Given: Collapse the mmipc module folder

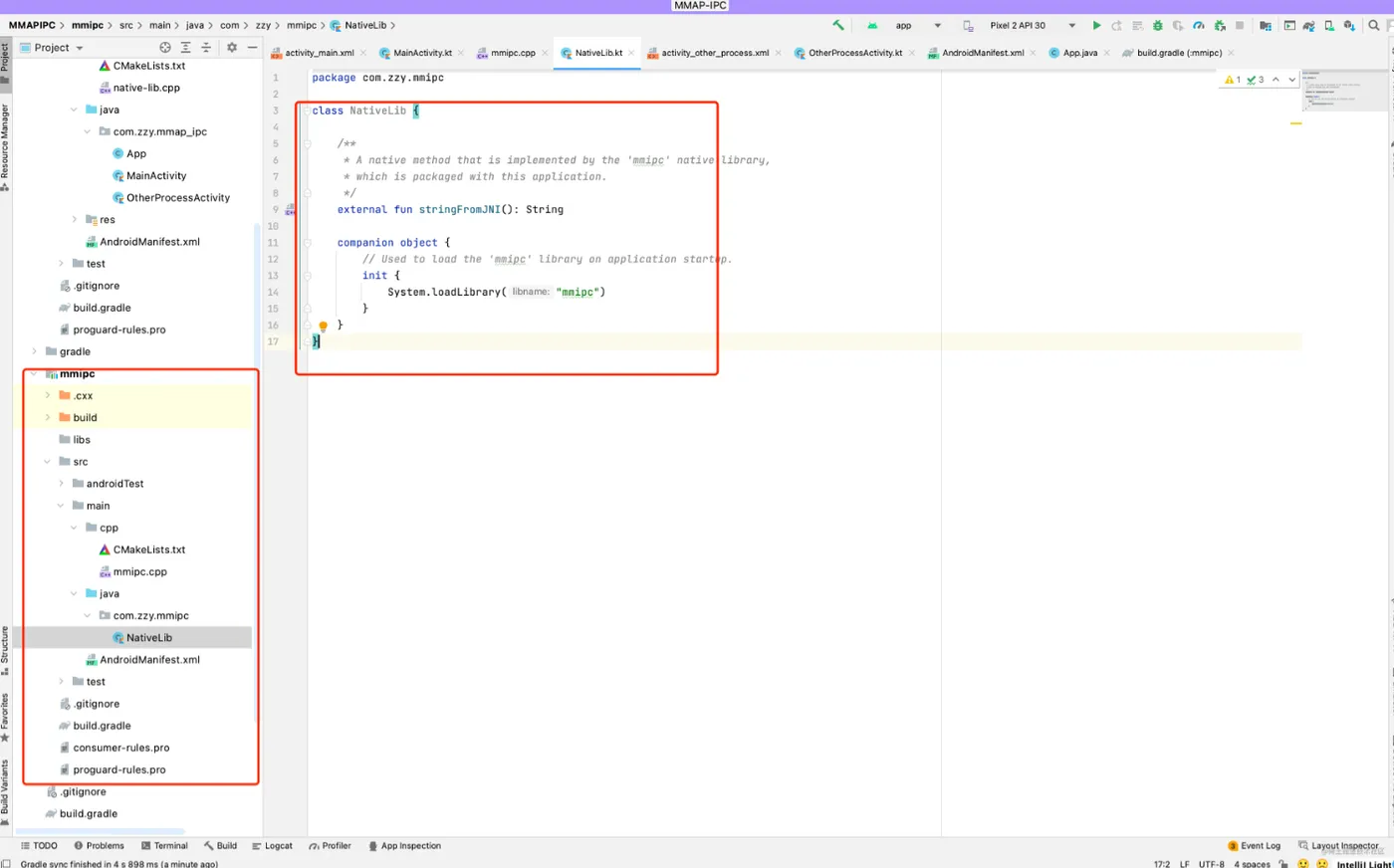Looking at the screenshot, I should pyautogui.click(x=34, y=374).
